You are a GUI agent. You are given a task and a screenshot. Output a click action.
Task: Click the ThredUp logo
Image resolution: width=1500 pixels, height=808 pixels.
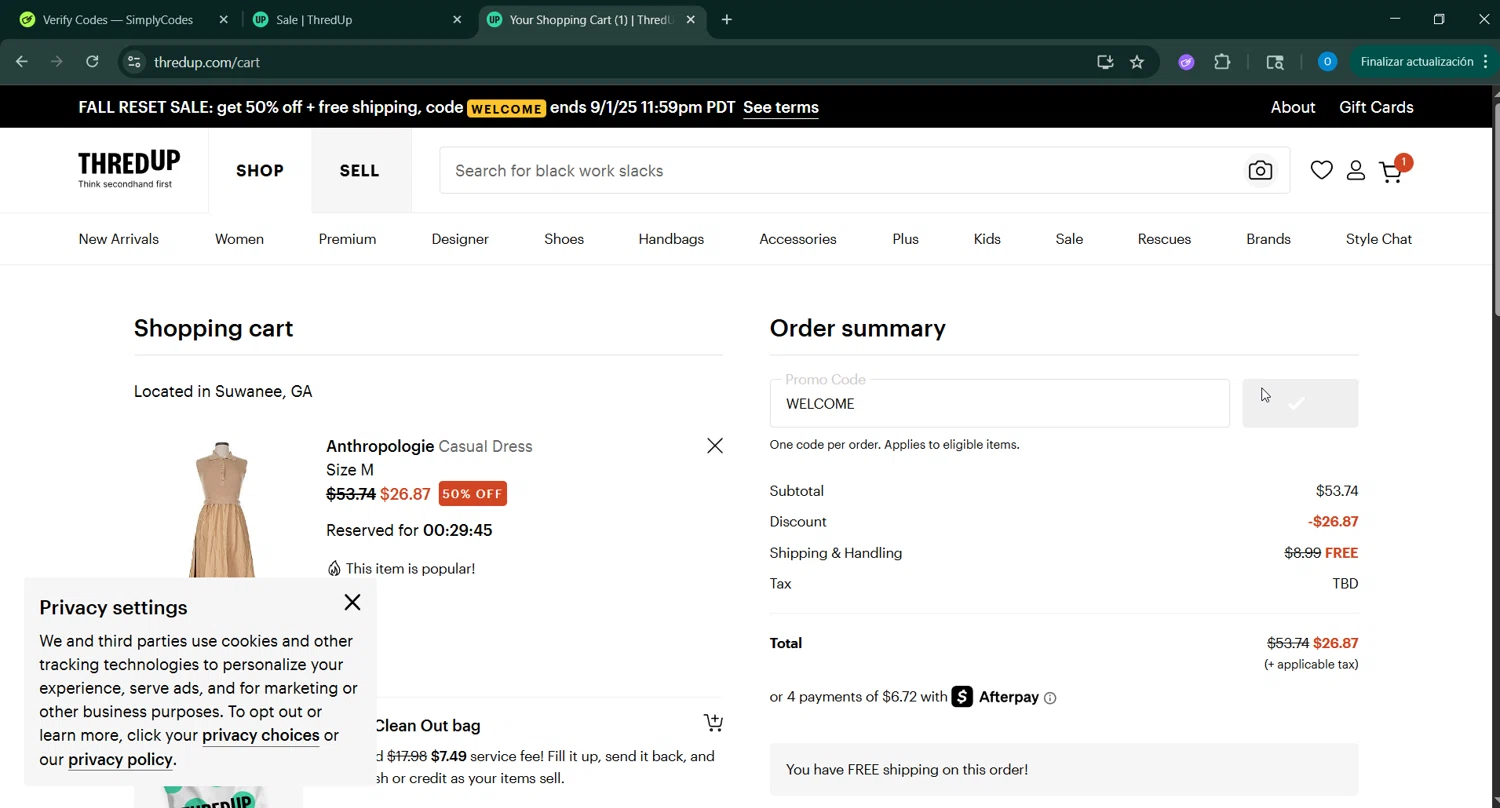(129, 169)
